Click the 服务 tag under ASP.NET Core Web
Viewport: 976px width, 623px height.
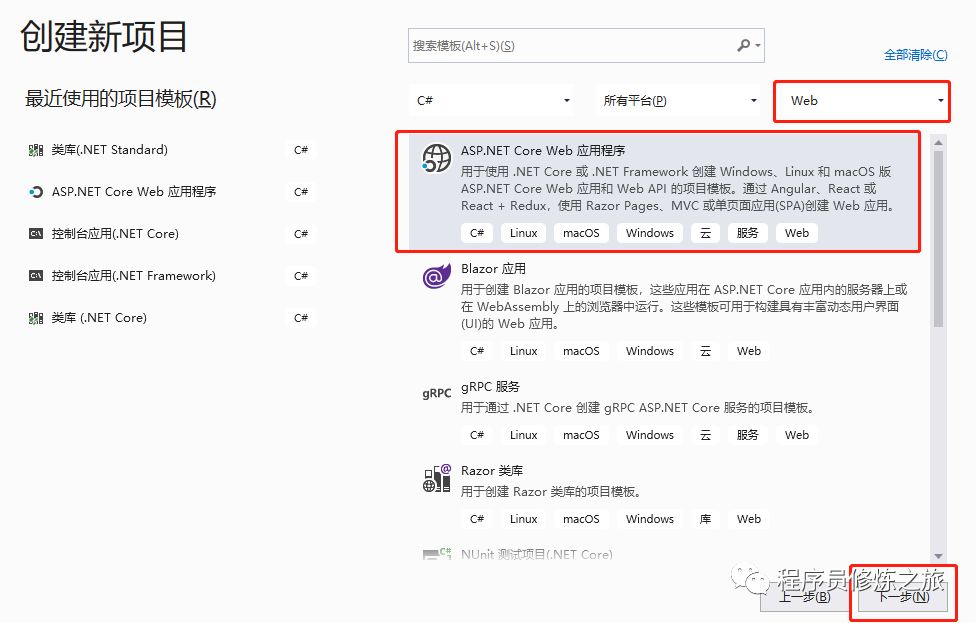pyautogui.click(x=747, y=233)
